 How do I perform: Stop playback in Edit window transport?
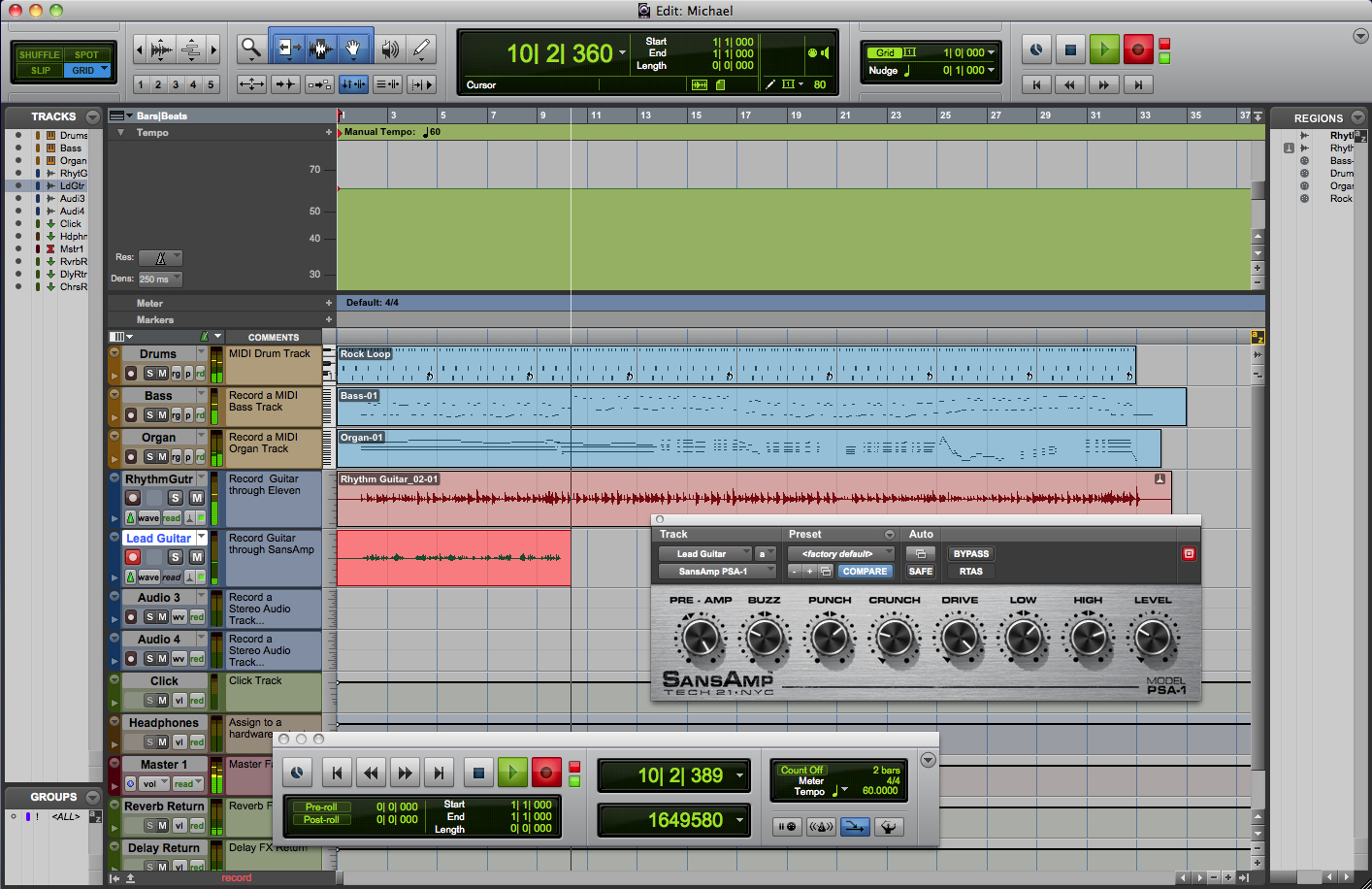pyautogui.click(x=1070, y=49)
